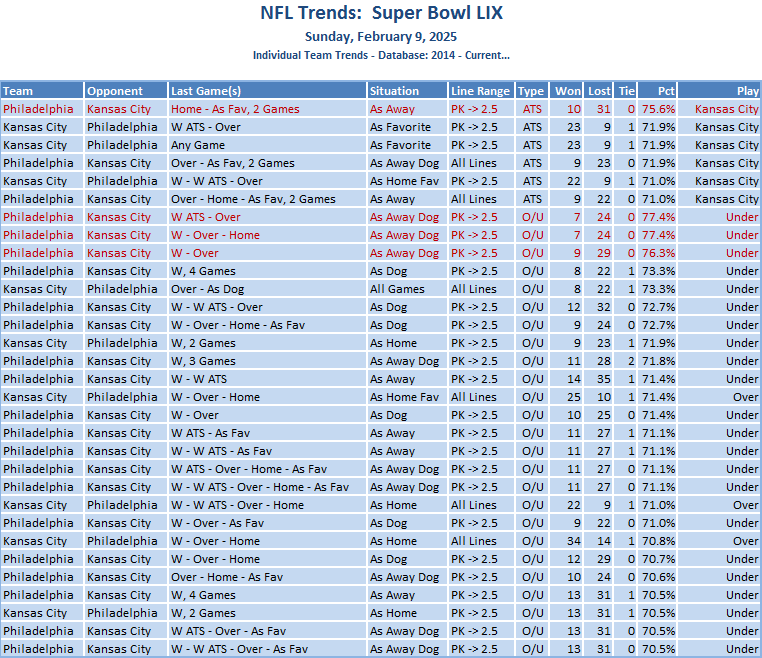Image resolution: width=762 pixels, height=658 pixels.
Task: Click the 'Line Range' column header
Action: point(480,91)
